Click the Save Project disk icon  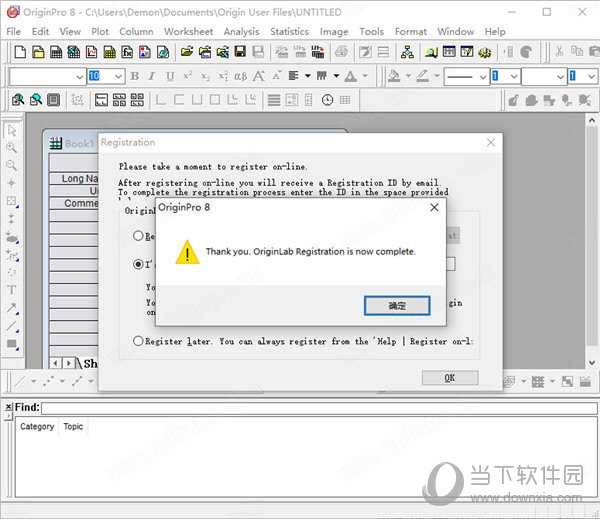(x=240, y=52)
